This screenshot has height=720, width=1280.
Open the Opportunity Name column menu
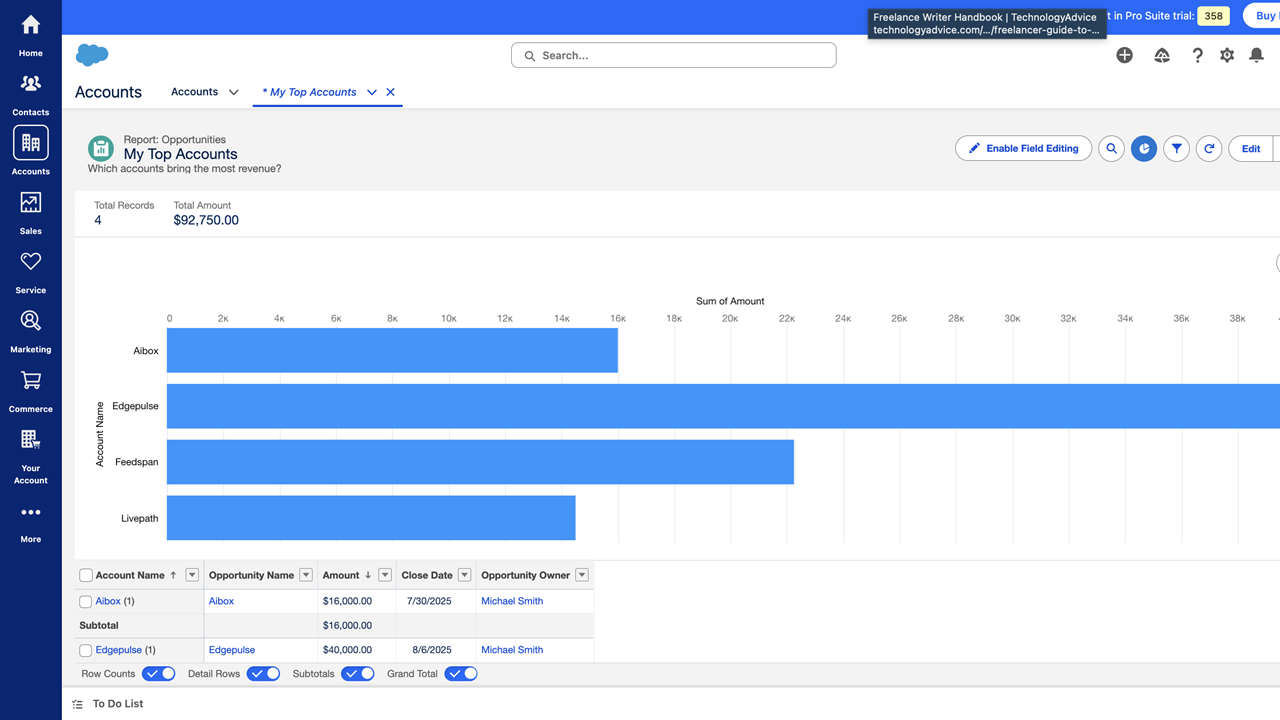(x=306, y=575)
